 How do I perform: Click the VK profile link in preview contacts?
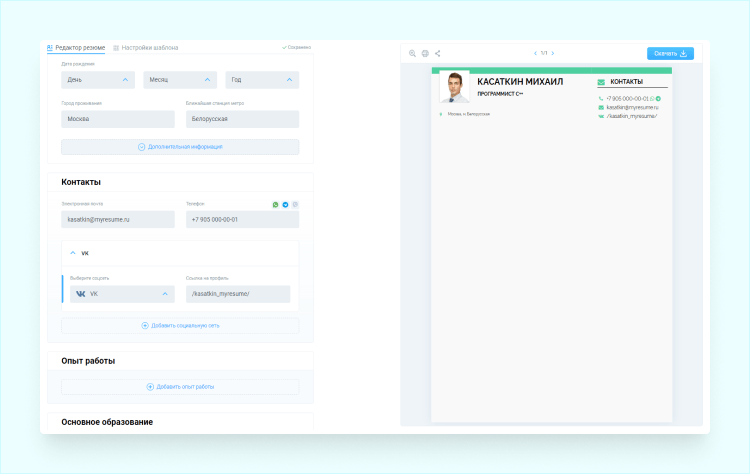click(632, 116)
